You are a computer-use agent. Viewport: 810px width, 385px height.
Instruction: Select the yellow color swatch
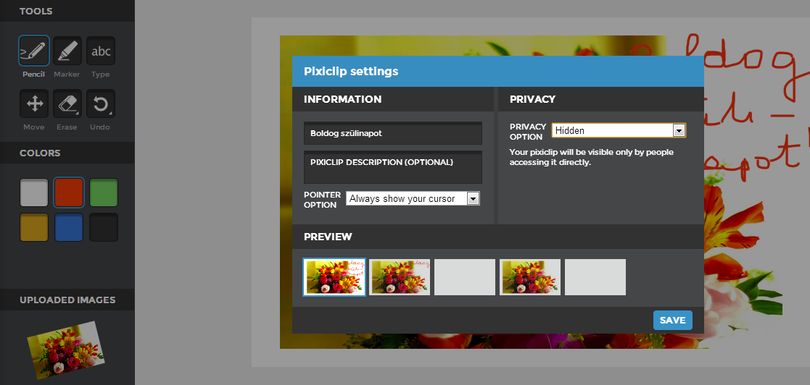click(34, 227)
